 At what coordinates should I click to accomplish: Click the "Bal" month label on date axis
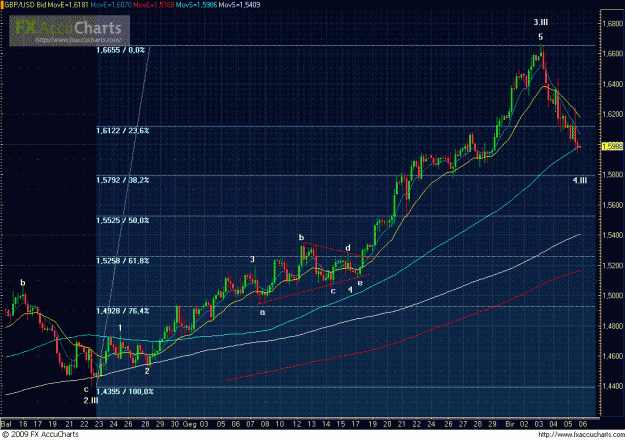6,424
